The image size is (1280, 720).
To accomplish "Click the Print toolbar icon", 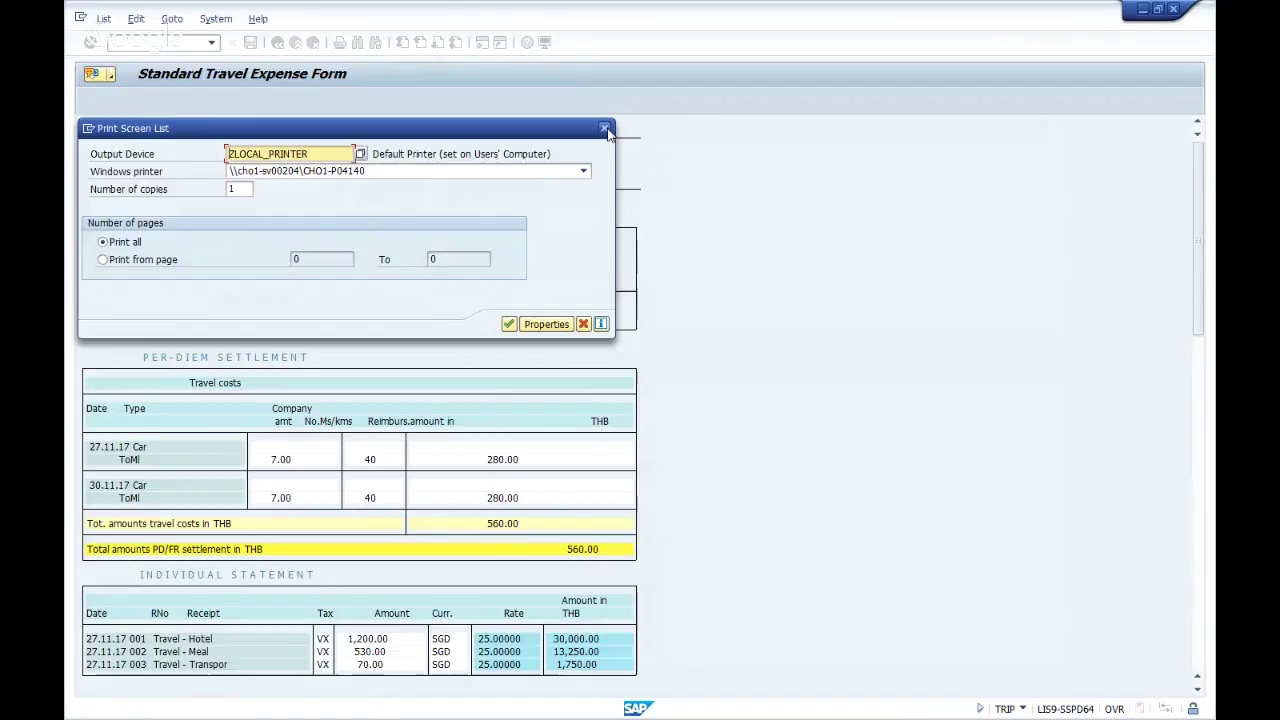I will 340,42.
